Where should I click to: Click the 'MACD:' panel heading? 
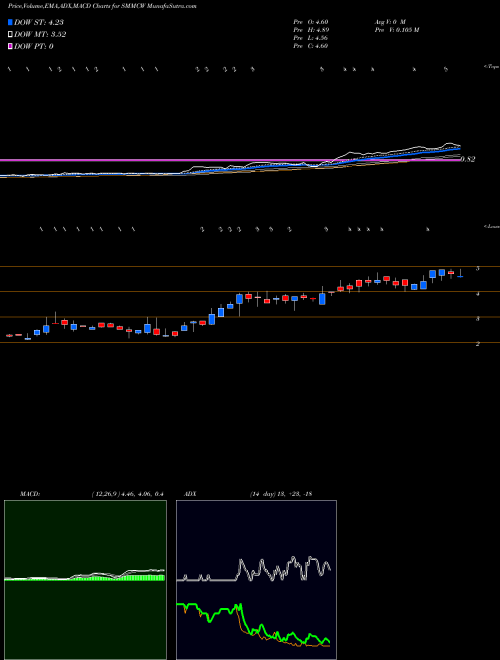tap(29, 494)
